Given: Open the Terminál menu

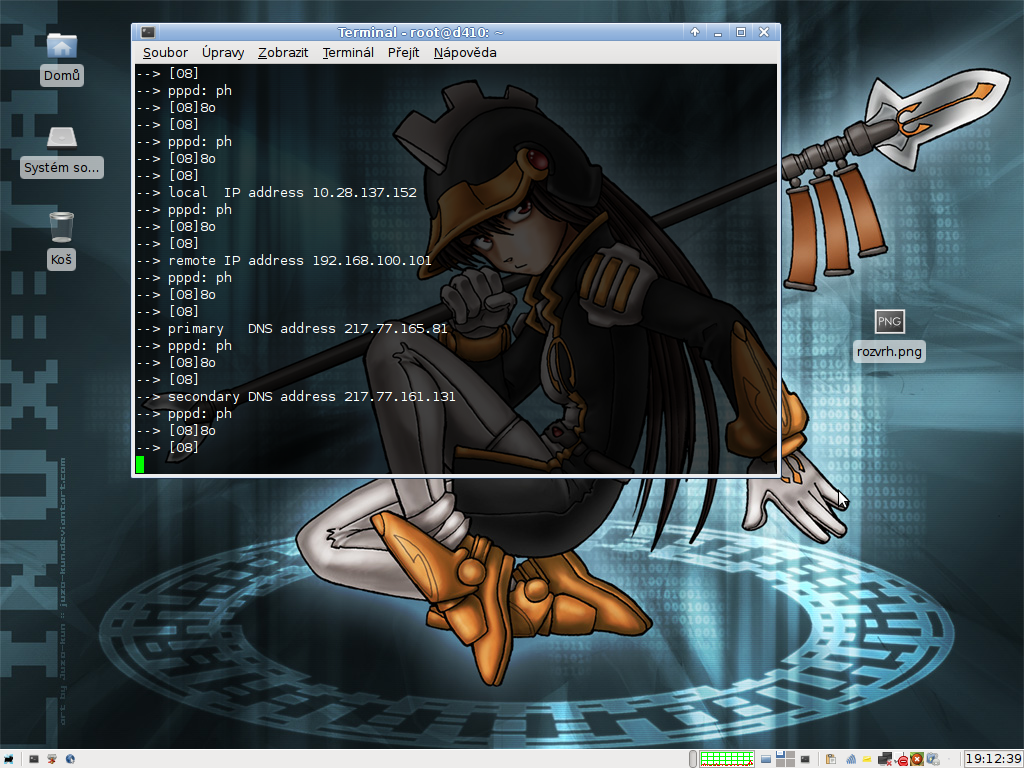Looking at the screenshot, I should [348, 53].
